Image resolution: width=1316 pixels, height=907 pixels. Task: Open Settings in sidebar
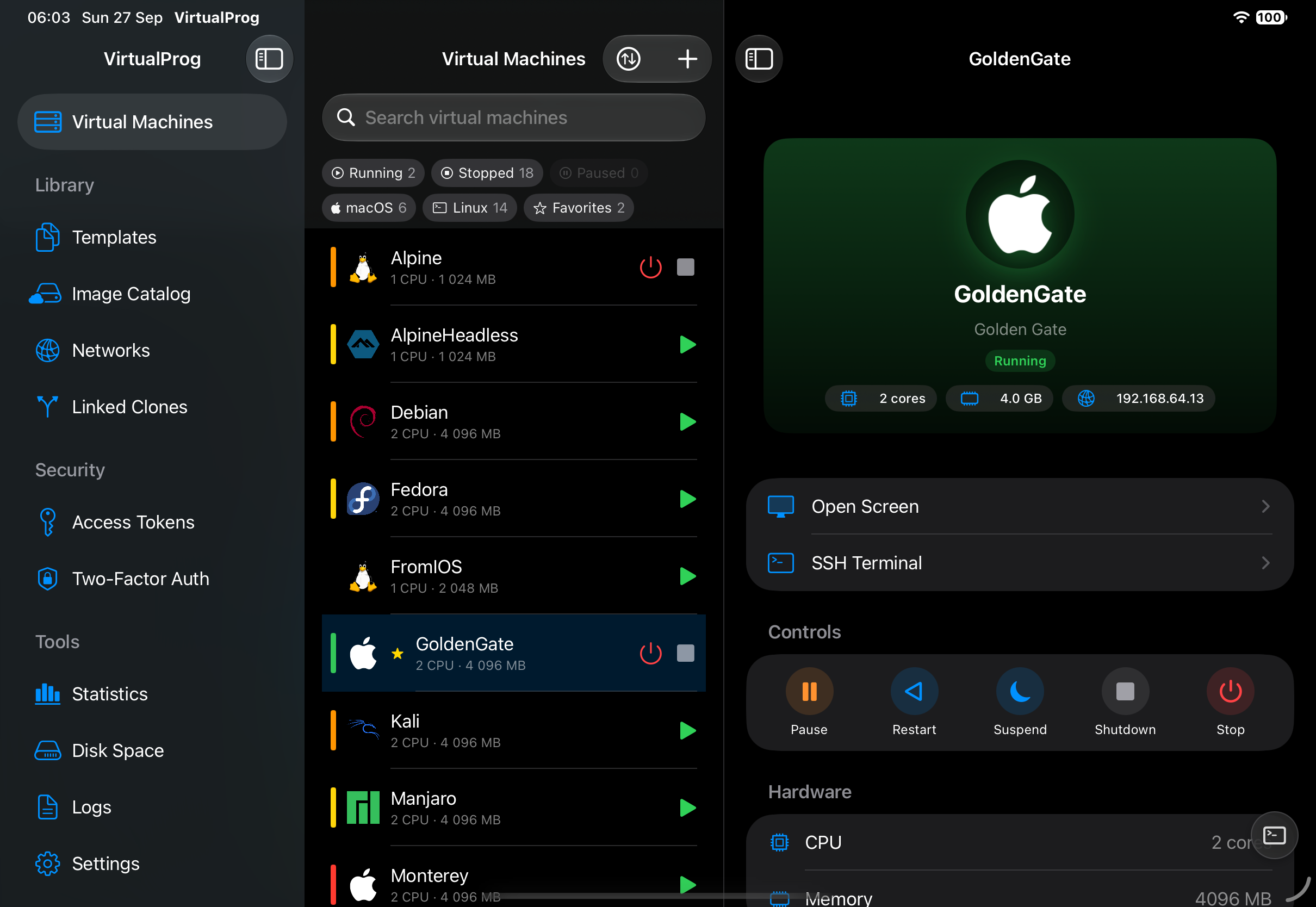tap(152, 864)
